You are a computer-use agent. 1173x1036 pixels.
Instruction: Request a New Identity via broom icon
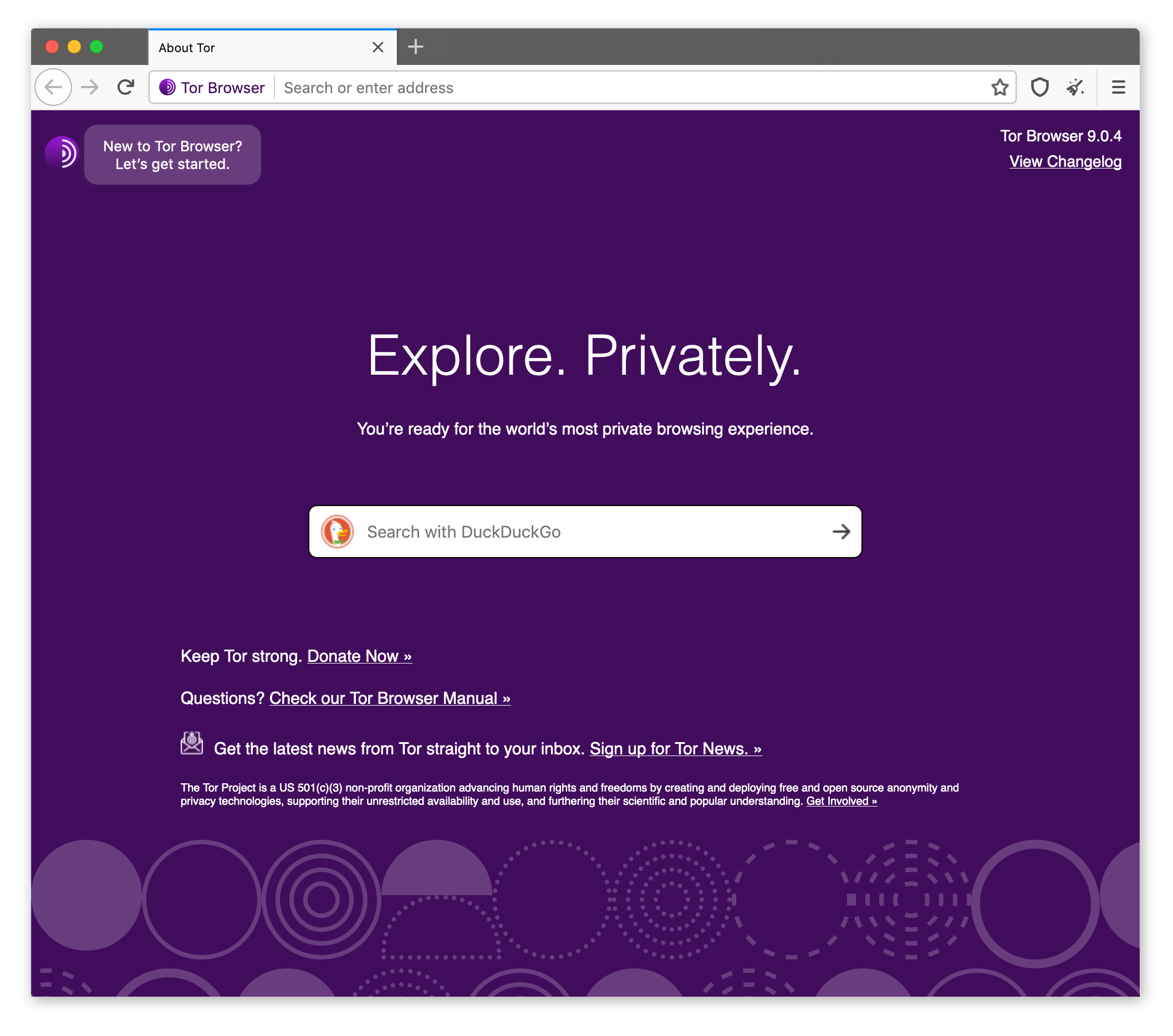tap(1075, 87)
